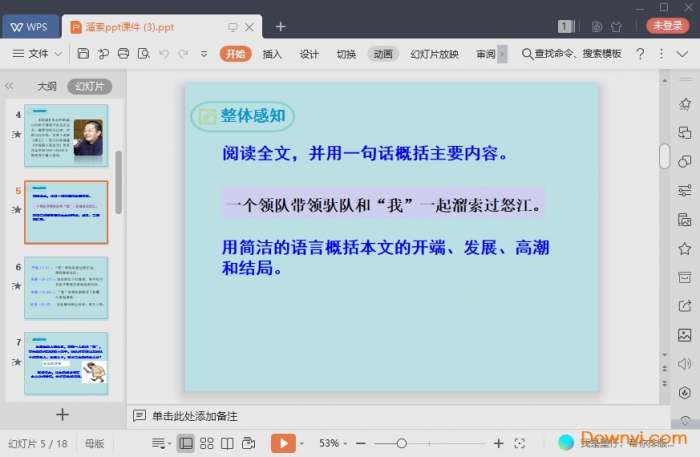Select slide 4 thumbnail with portrait photo
Viewport: 700px width, 457px height.
tap(66, 135)
